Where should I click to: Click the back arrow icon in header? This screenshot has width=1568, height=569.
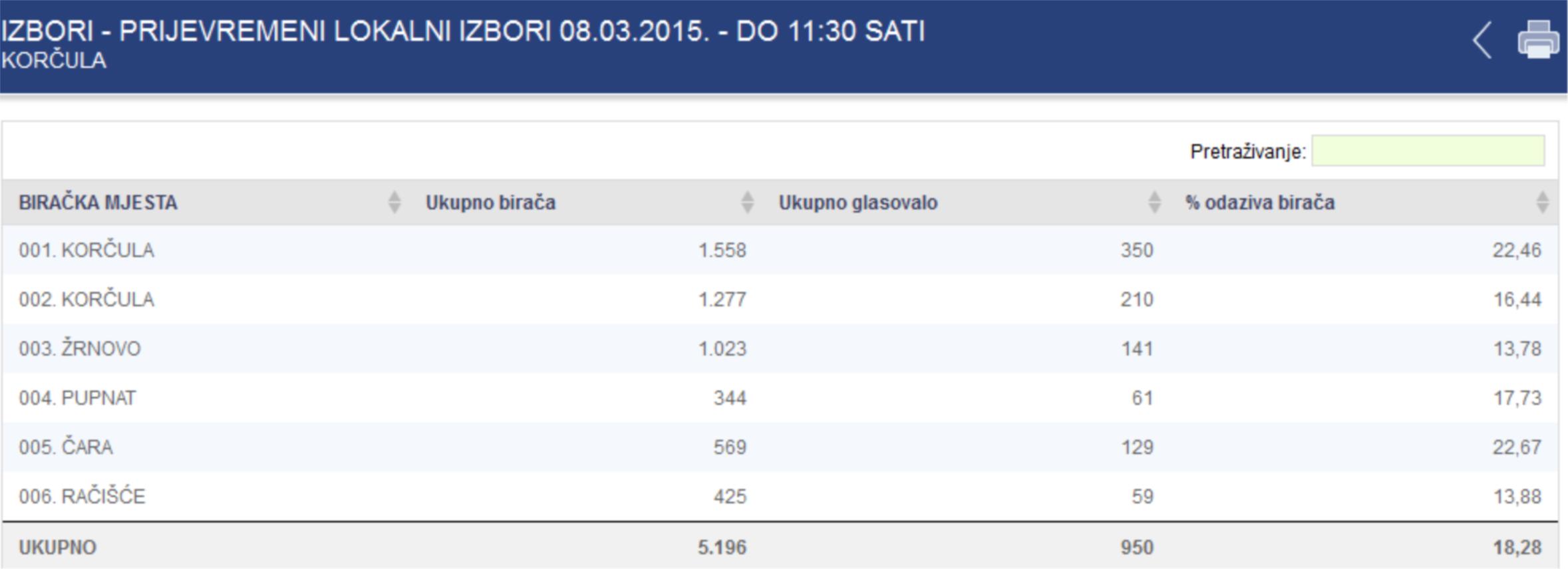point(1482,41)
